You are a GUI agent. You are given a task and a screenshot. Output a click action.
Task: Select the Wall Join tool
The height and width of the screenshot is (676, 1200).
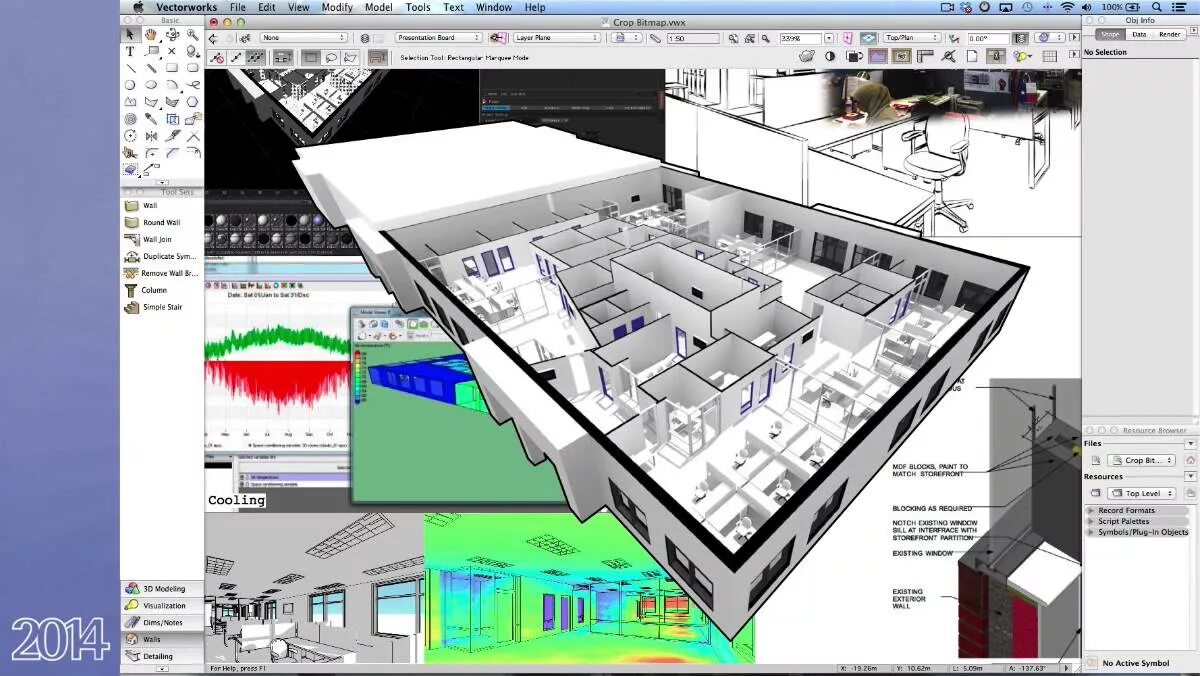(162, 239)
